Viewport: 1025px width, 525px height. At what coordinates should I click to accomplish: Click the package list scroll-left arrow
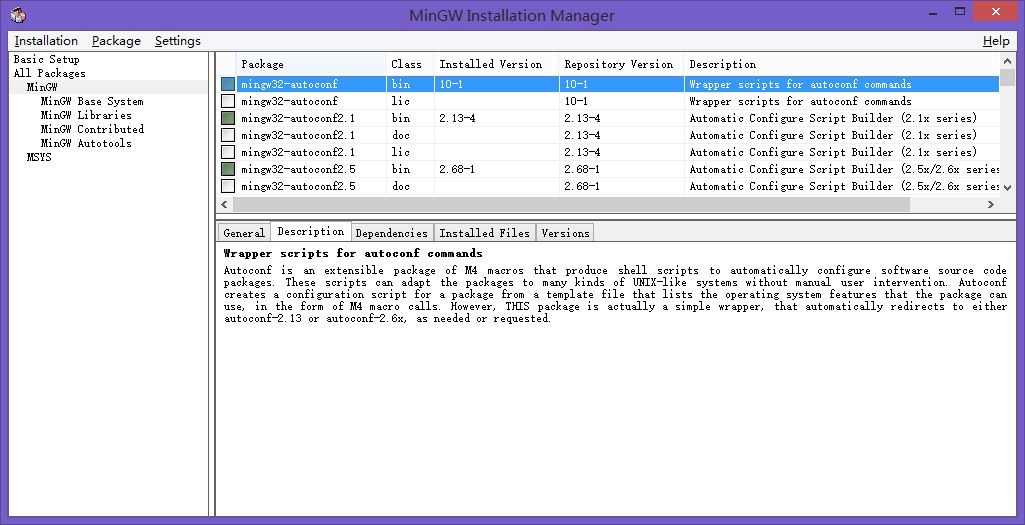coord(224,204)
